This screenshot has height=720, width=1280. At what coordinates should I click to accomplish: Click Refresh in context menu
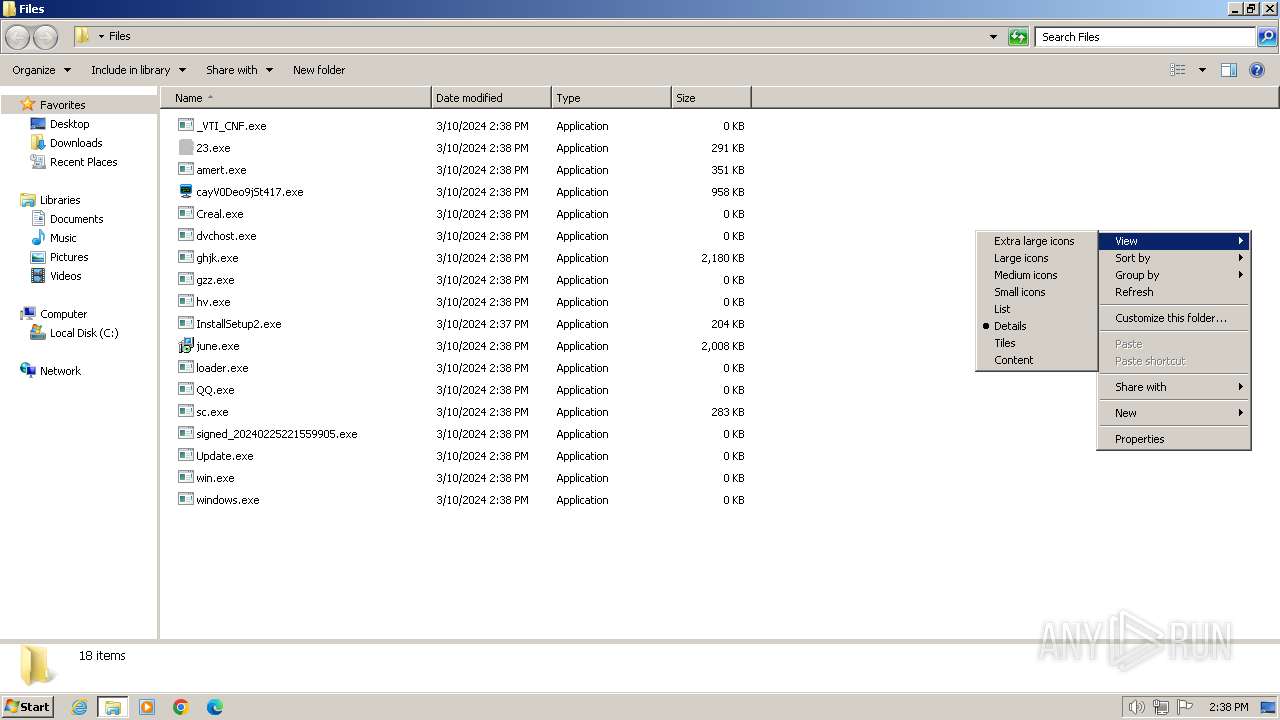(x=1174, y=292)
